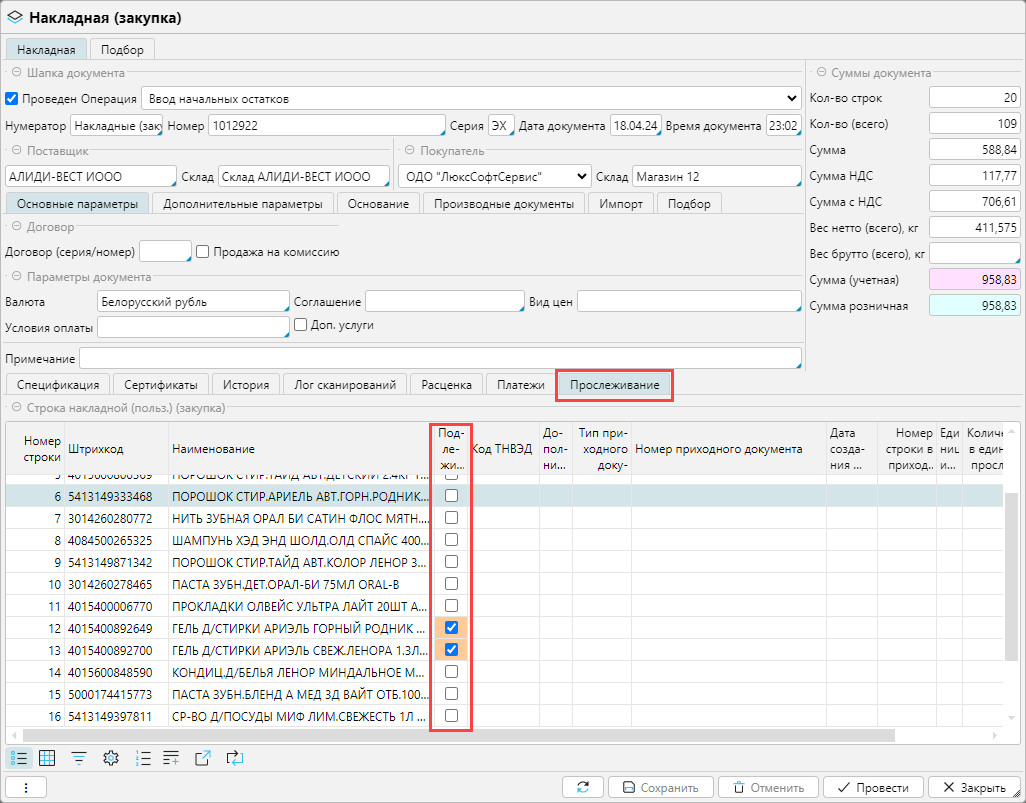
Task: Click the horizontal scrollbar under the table
Action: point(450,735)
